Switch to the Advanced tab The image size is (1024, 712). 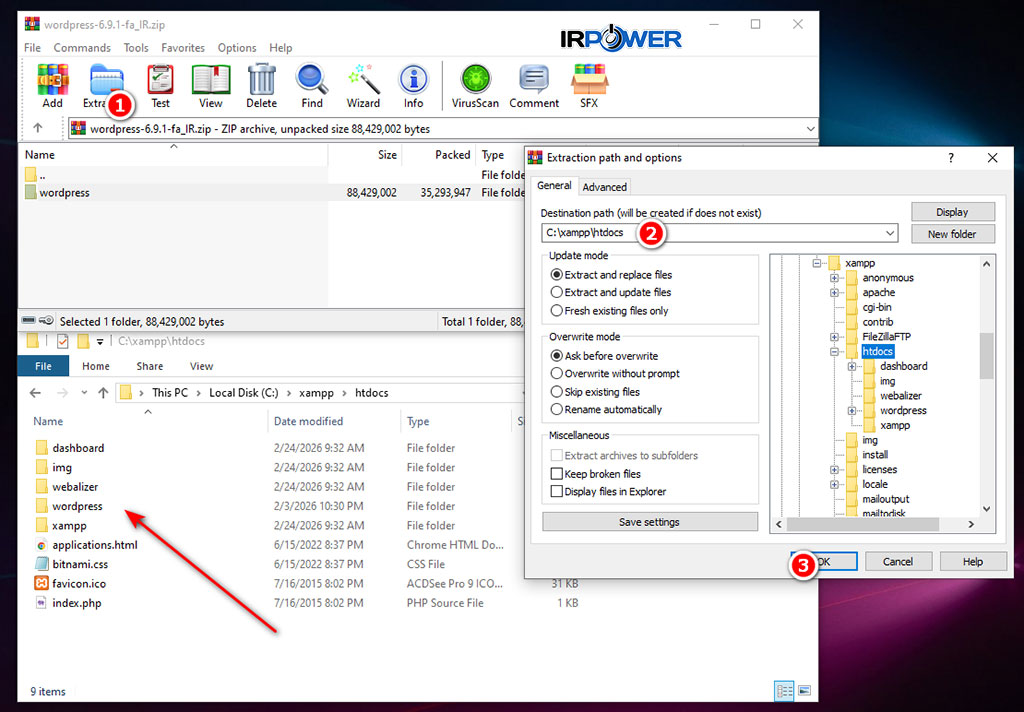pos(604,187)
